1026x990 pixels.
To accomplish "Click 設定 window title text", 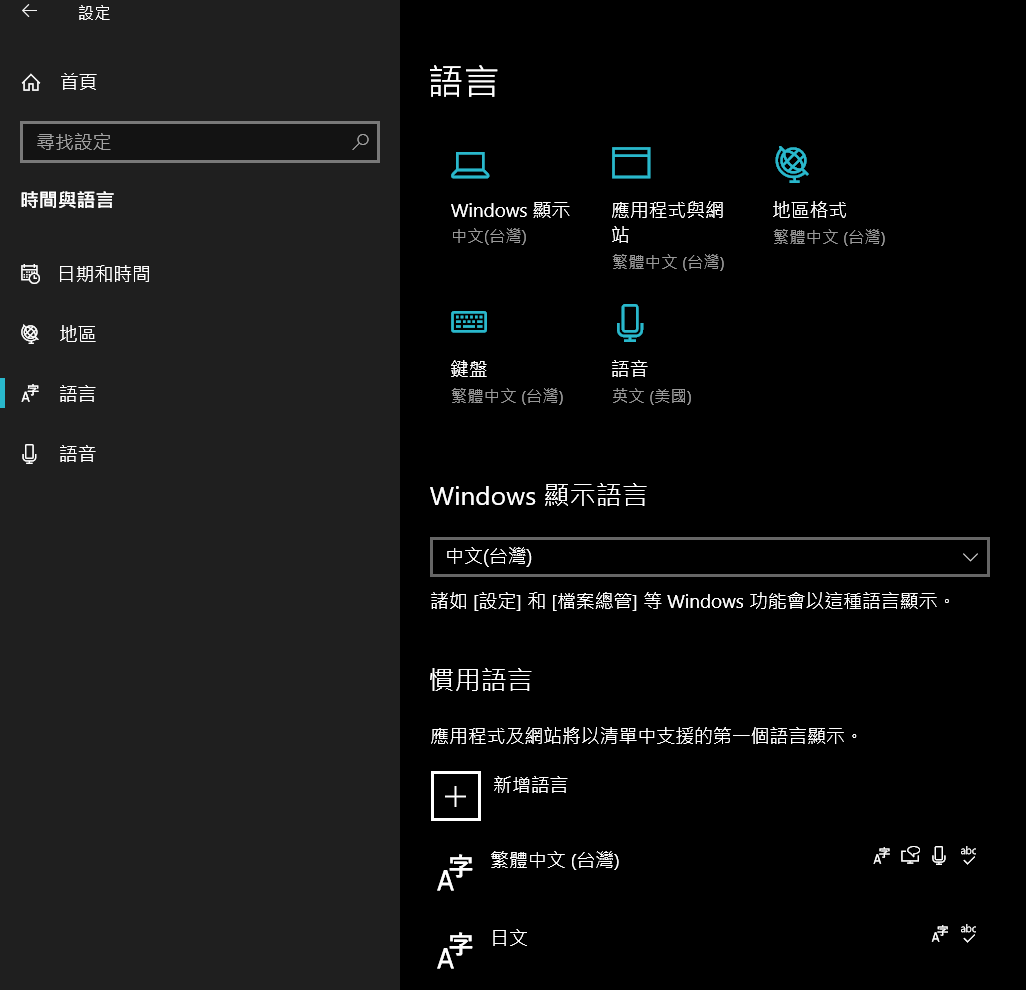I will (x=94, y=12).
